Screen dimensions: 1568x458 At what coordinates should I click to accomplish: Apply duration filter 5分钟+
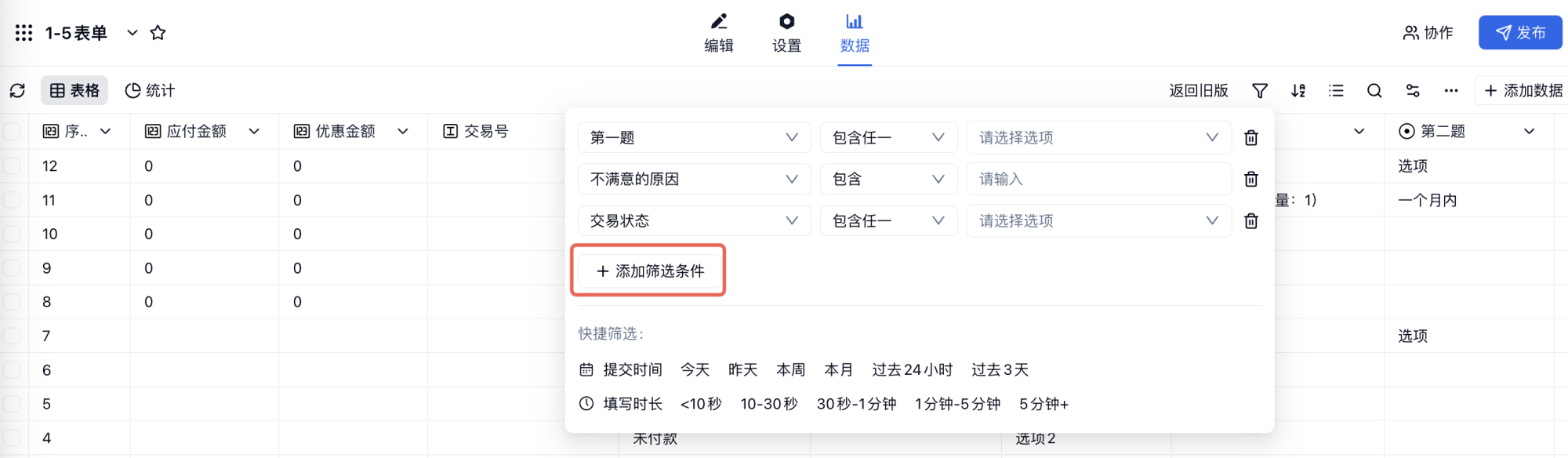[1044, 404]
